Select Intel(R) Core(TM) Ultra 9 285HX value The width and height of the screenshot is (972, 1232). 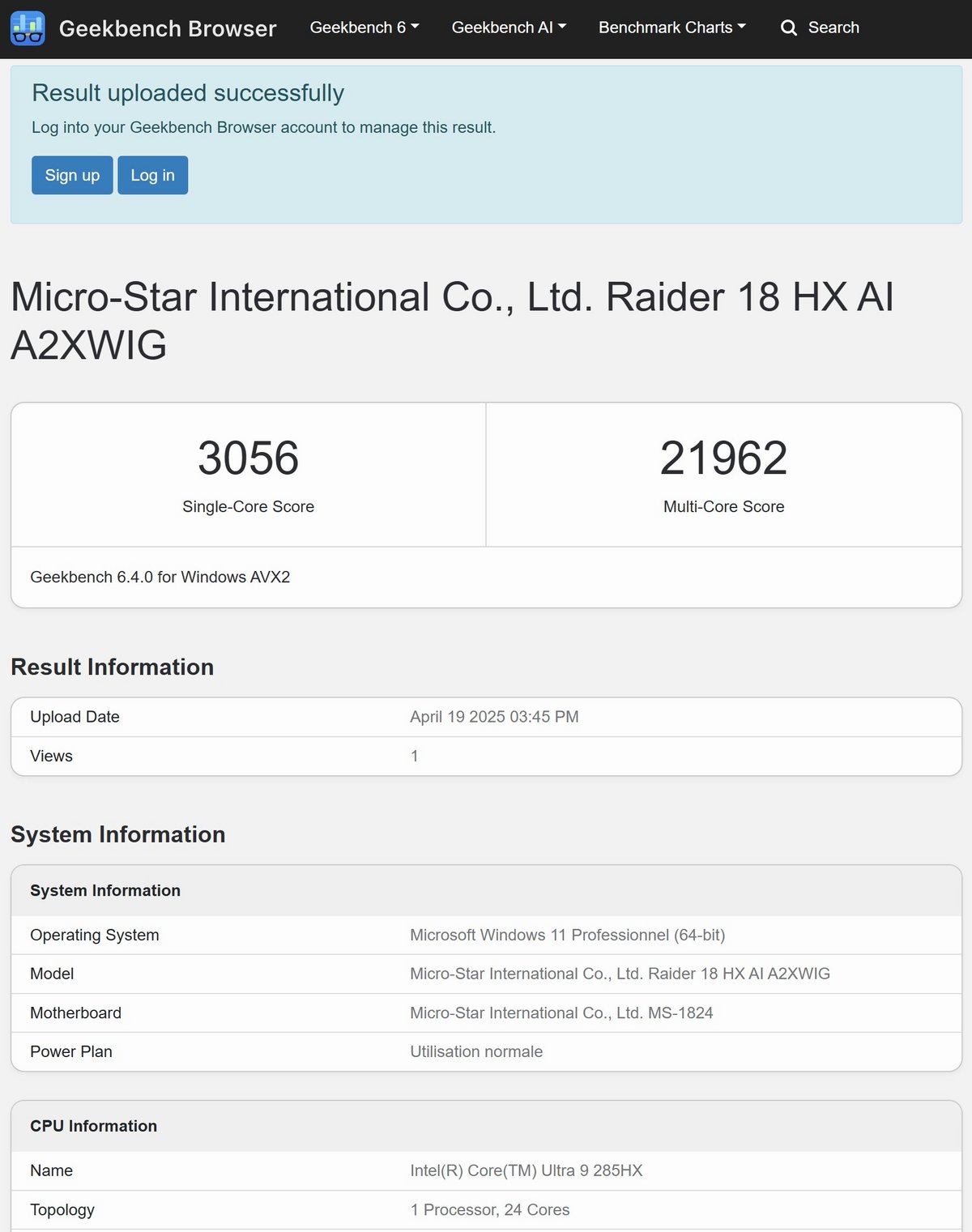(526, 1170)
